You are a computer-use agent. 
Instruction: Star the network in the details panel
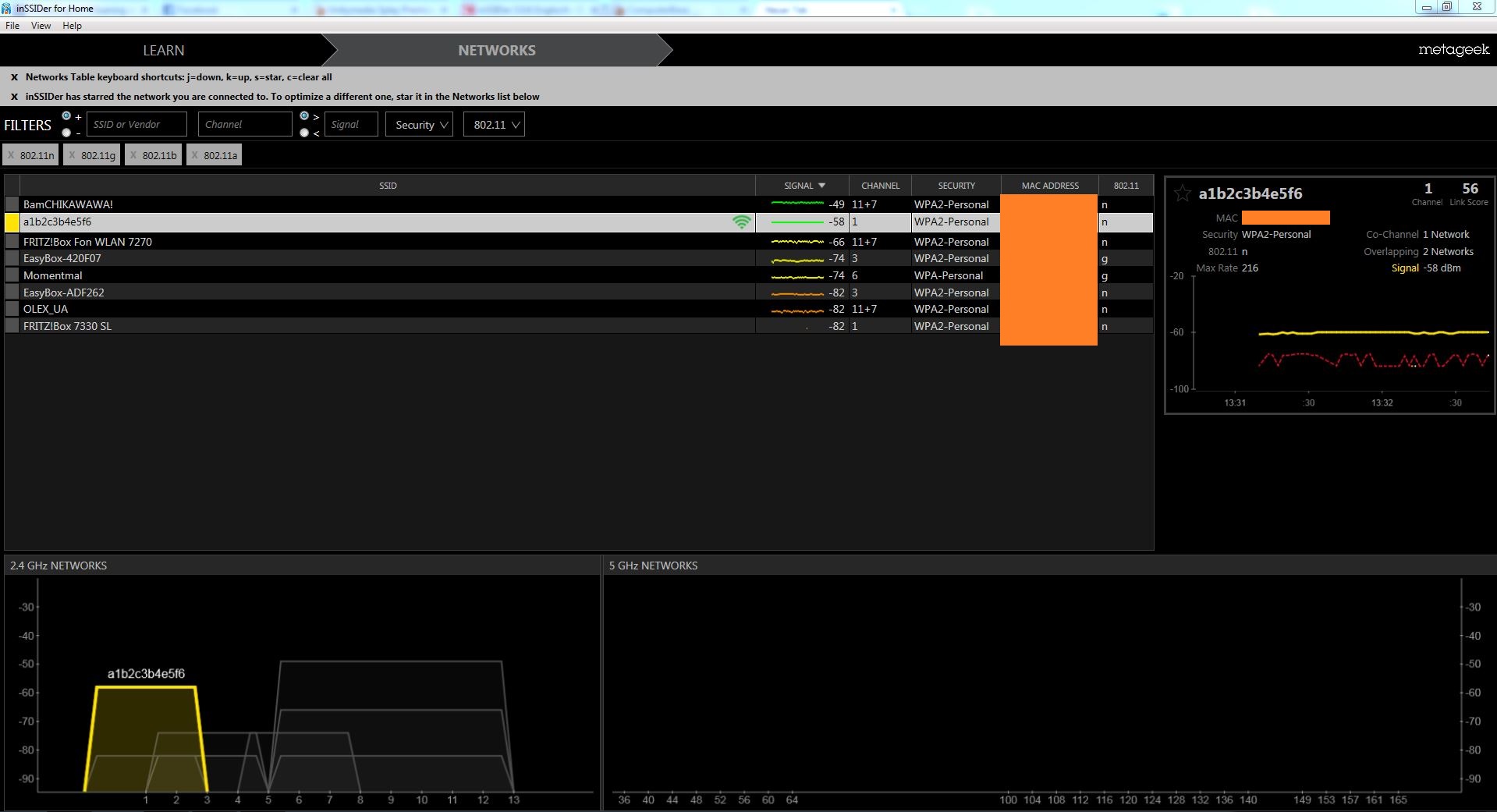(1182, 193)
